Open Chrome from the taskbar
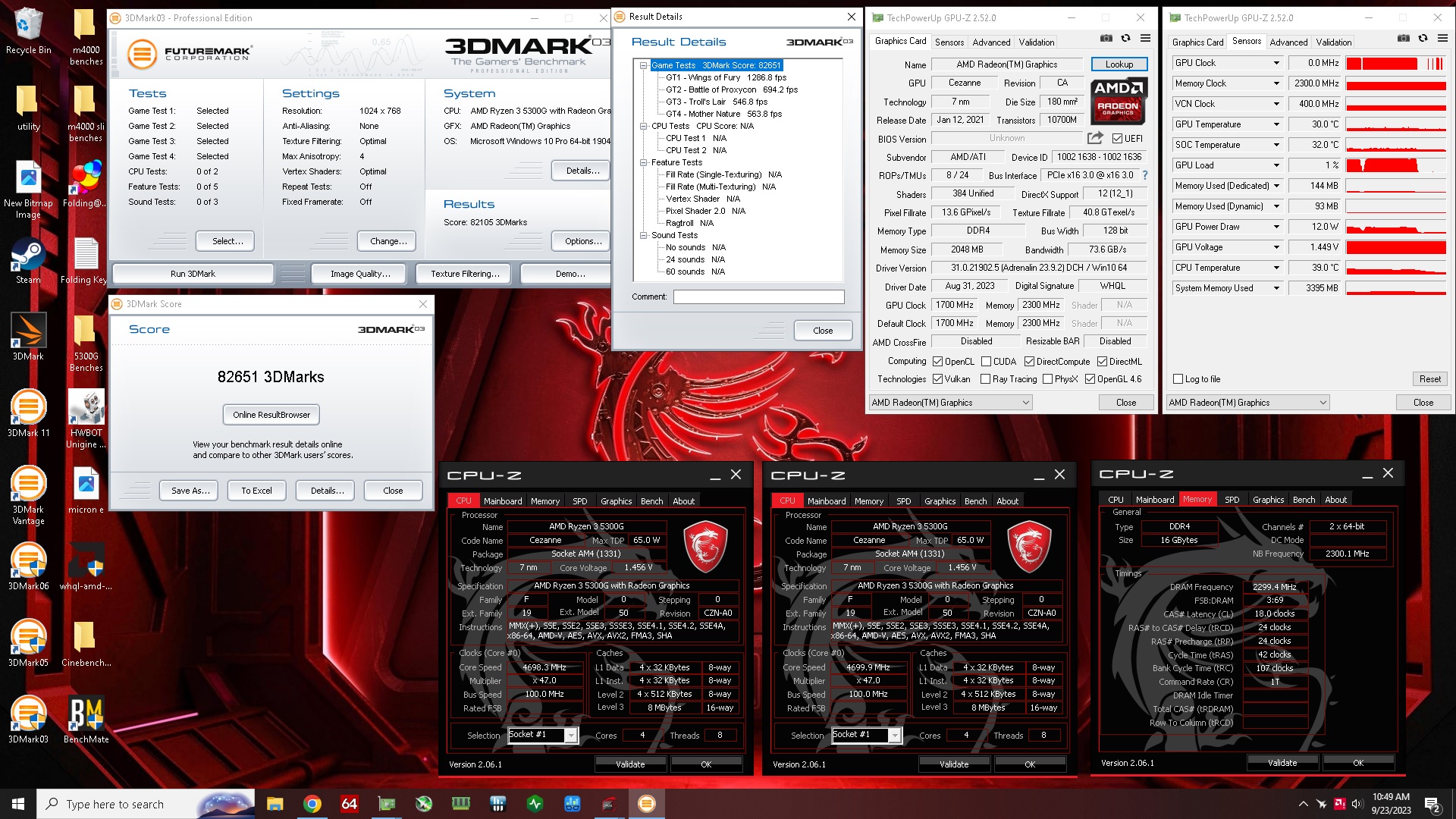 coord(312,804)
